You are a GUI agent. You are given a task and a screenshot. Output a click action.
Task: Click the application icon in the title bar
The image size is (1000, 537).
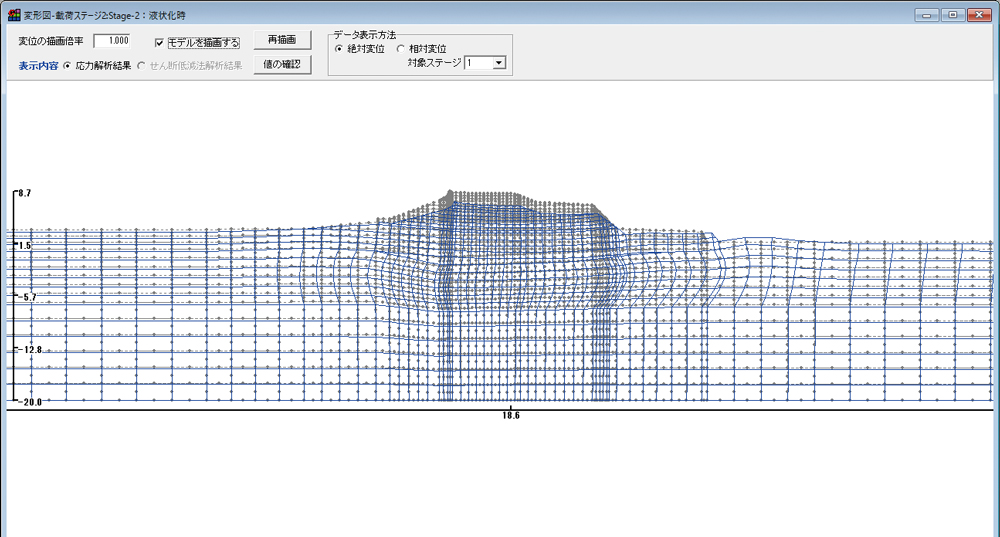tap(13, 15)
